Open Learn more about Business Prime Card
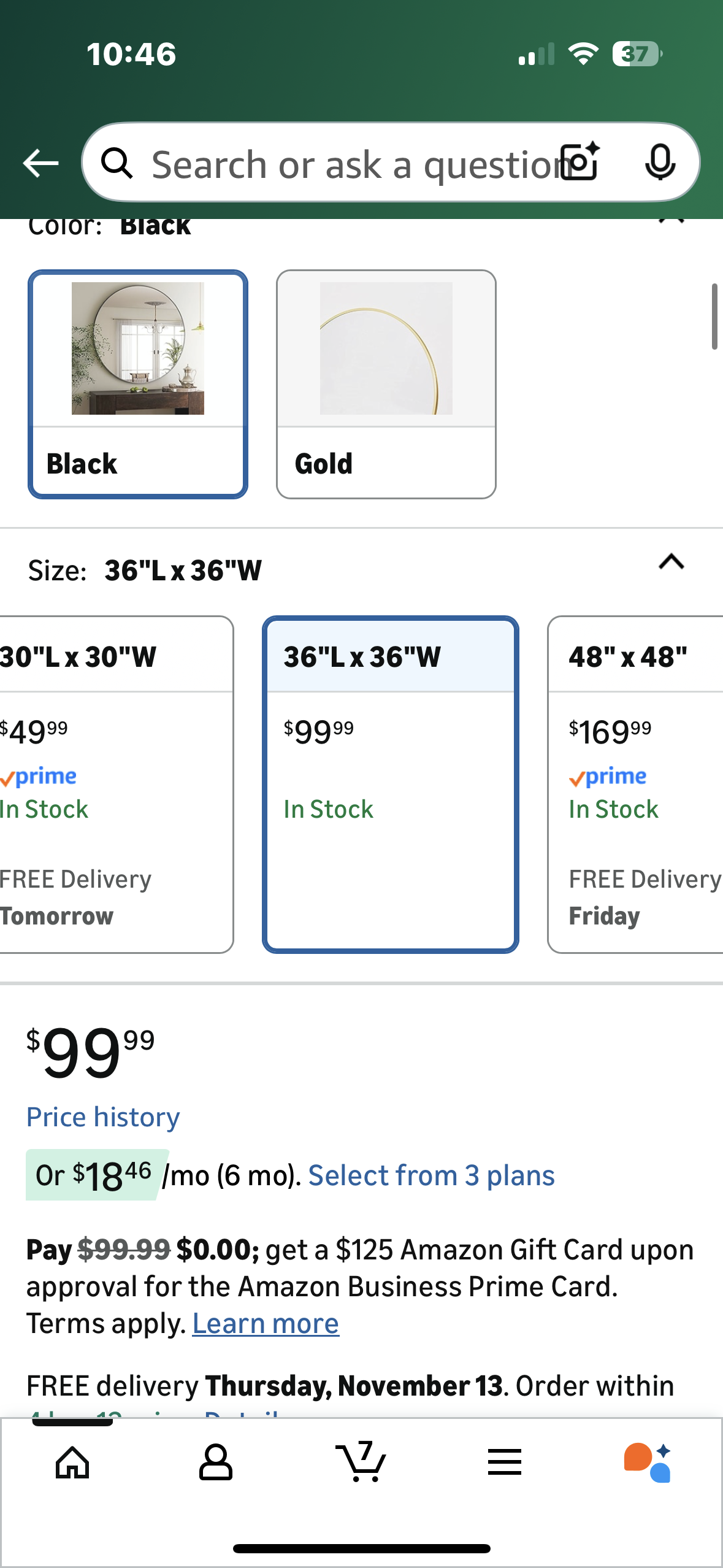 266,1324
